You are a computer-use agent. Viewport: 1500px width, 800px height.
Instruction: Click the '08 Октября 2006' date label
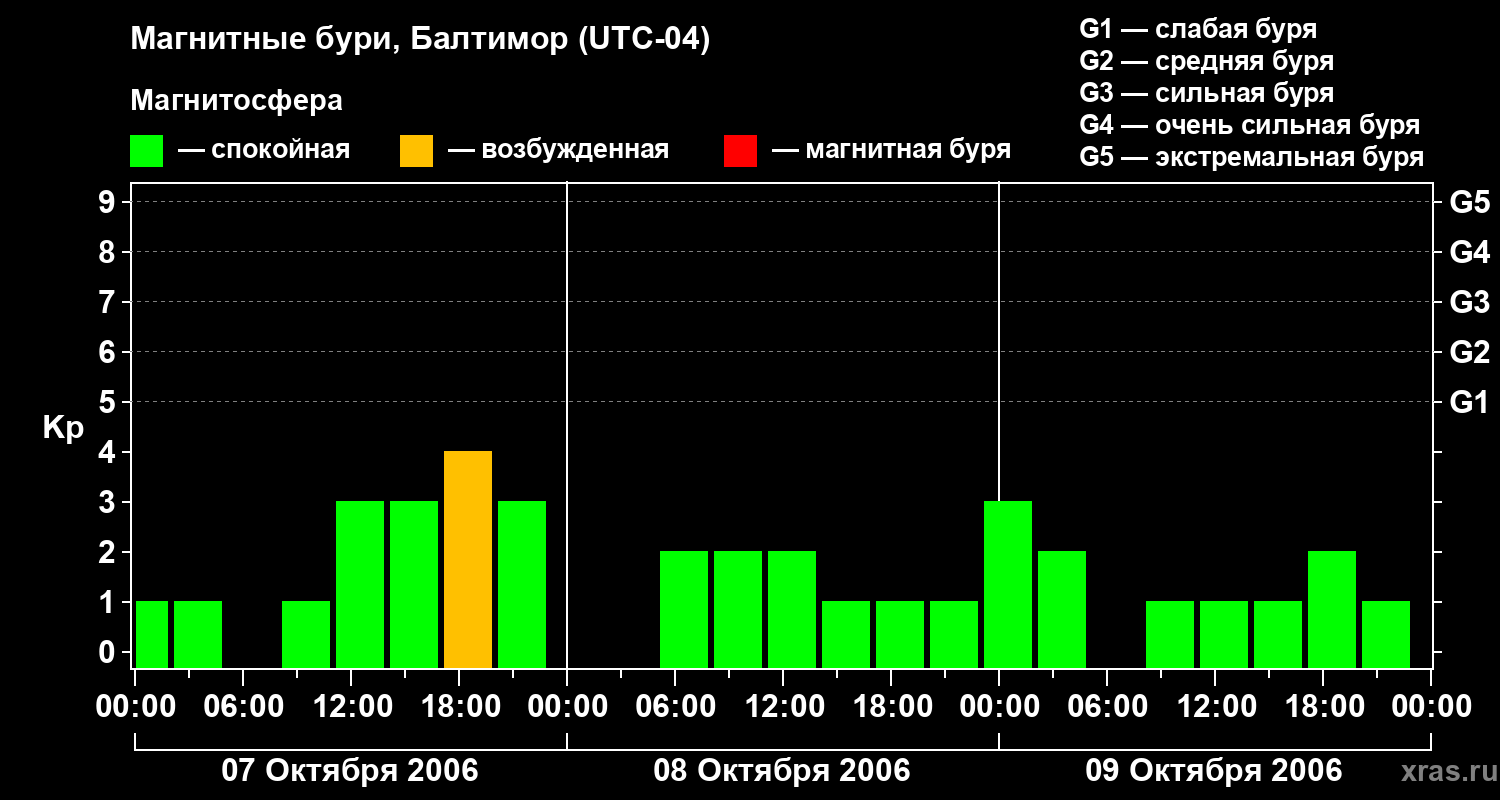782,771
